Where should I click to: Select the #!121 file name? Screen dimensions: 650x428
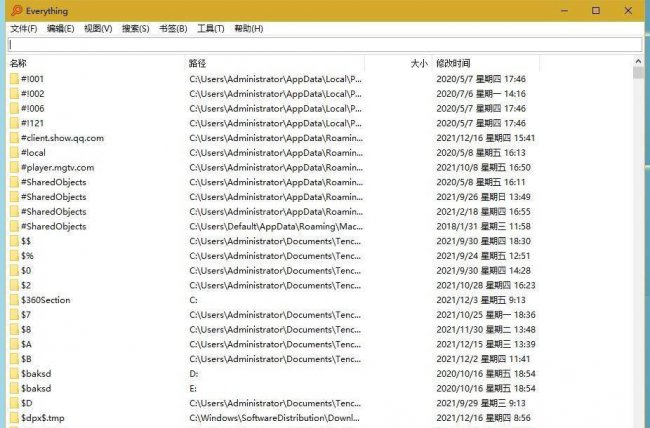pyautogui.click(x=32, y=123)
